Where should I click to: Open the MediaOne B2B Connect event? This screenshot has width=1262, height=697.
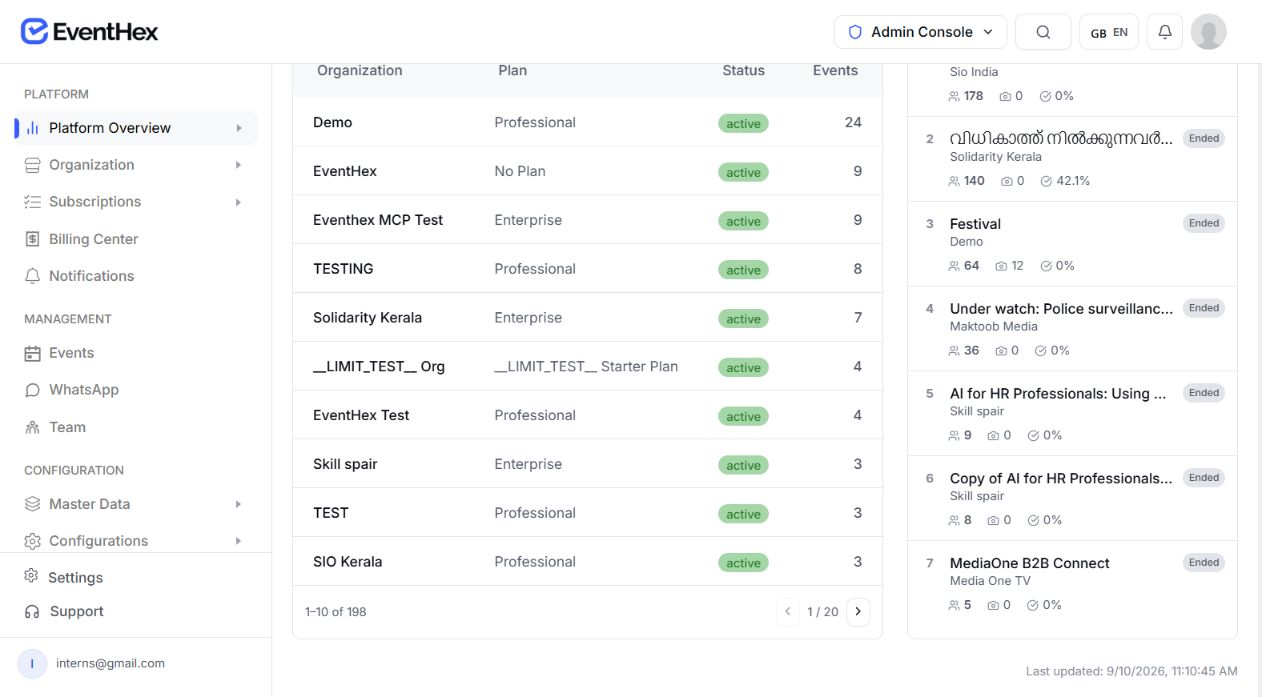pyautogui.click(x=1072, y=583)
